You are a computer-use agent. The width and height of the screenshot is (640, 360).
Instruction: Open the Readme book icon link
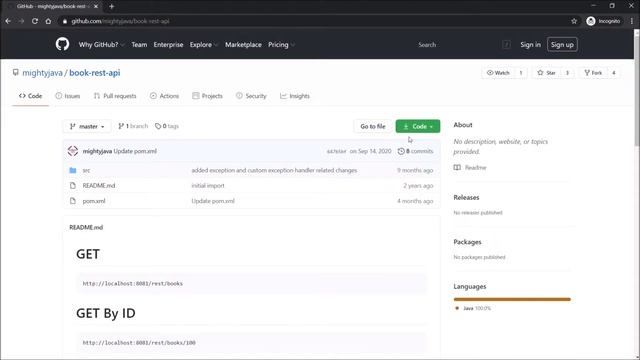click(x=457, y=167)
